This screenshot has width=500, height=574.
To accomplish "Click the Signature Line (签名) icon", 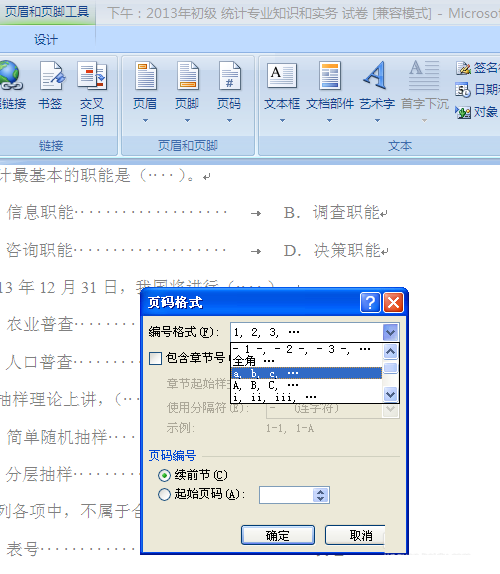I will [x=463, y=68].
